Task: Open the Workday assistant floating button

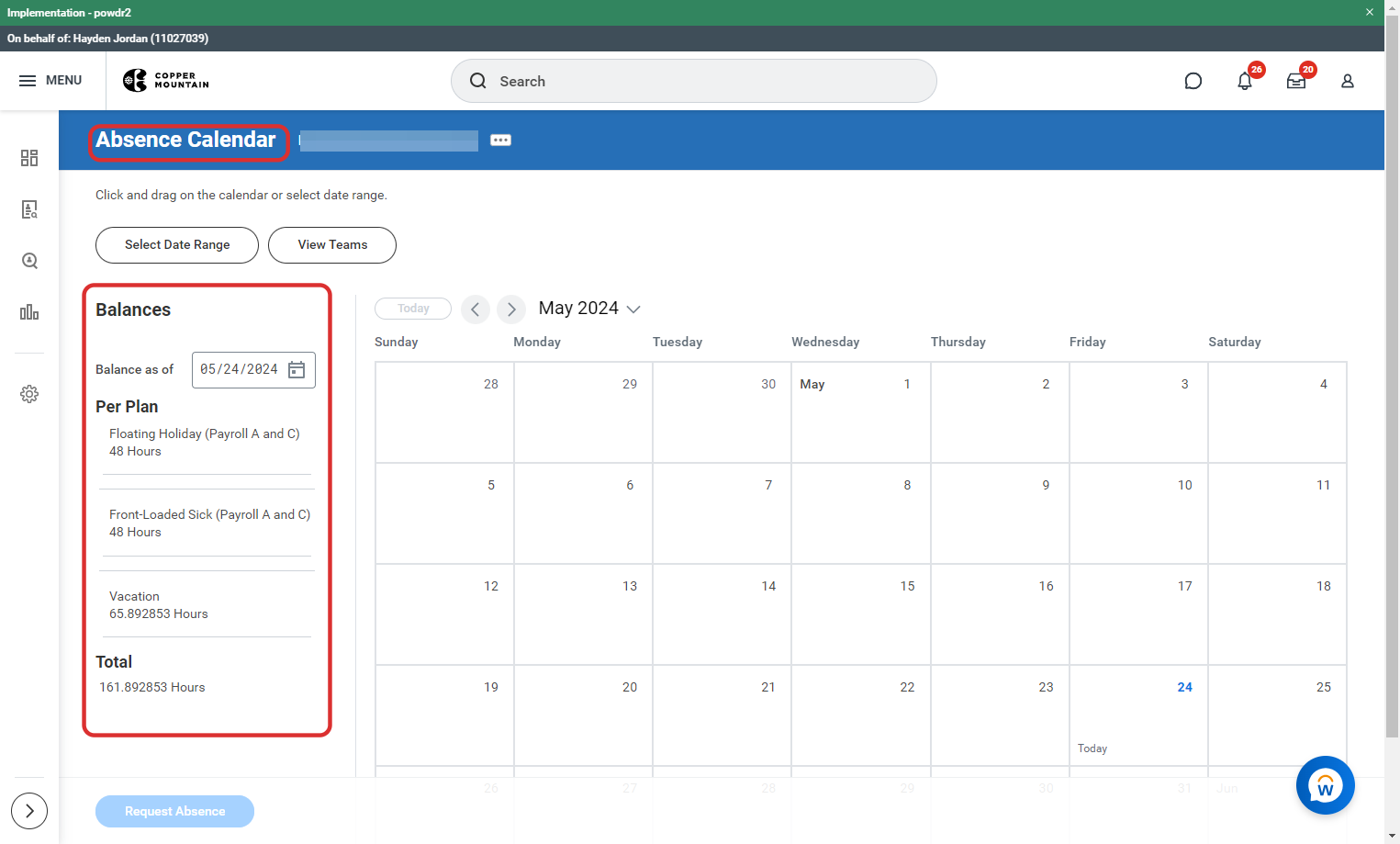Action: 1325,785
